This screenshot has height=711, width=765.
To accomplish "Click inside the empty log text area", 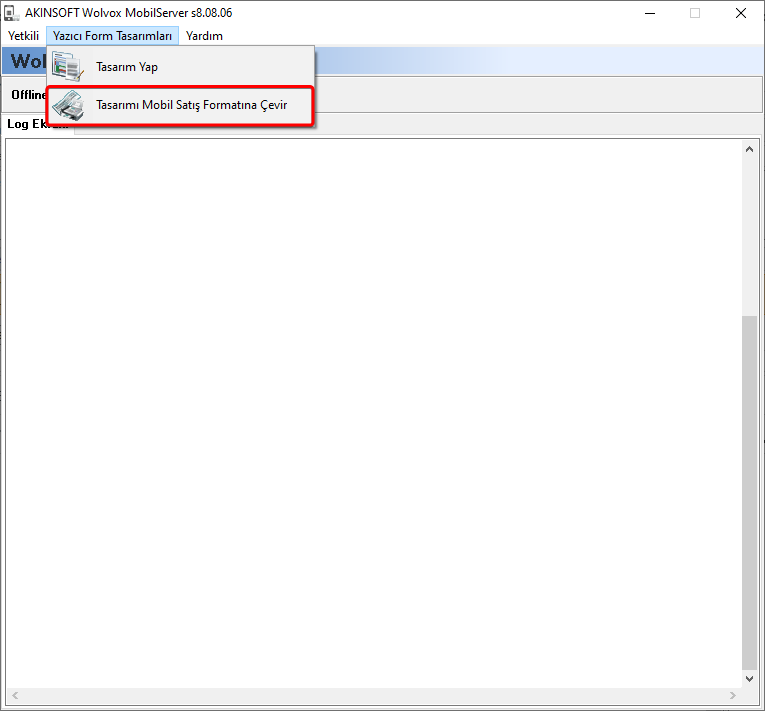I will click(x=374, y=414).
